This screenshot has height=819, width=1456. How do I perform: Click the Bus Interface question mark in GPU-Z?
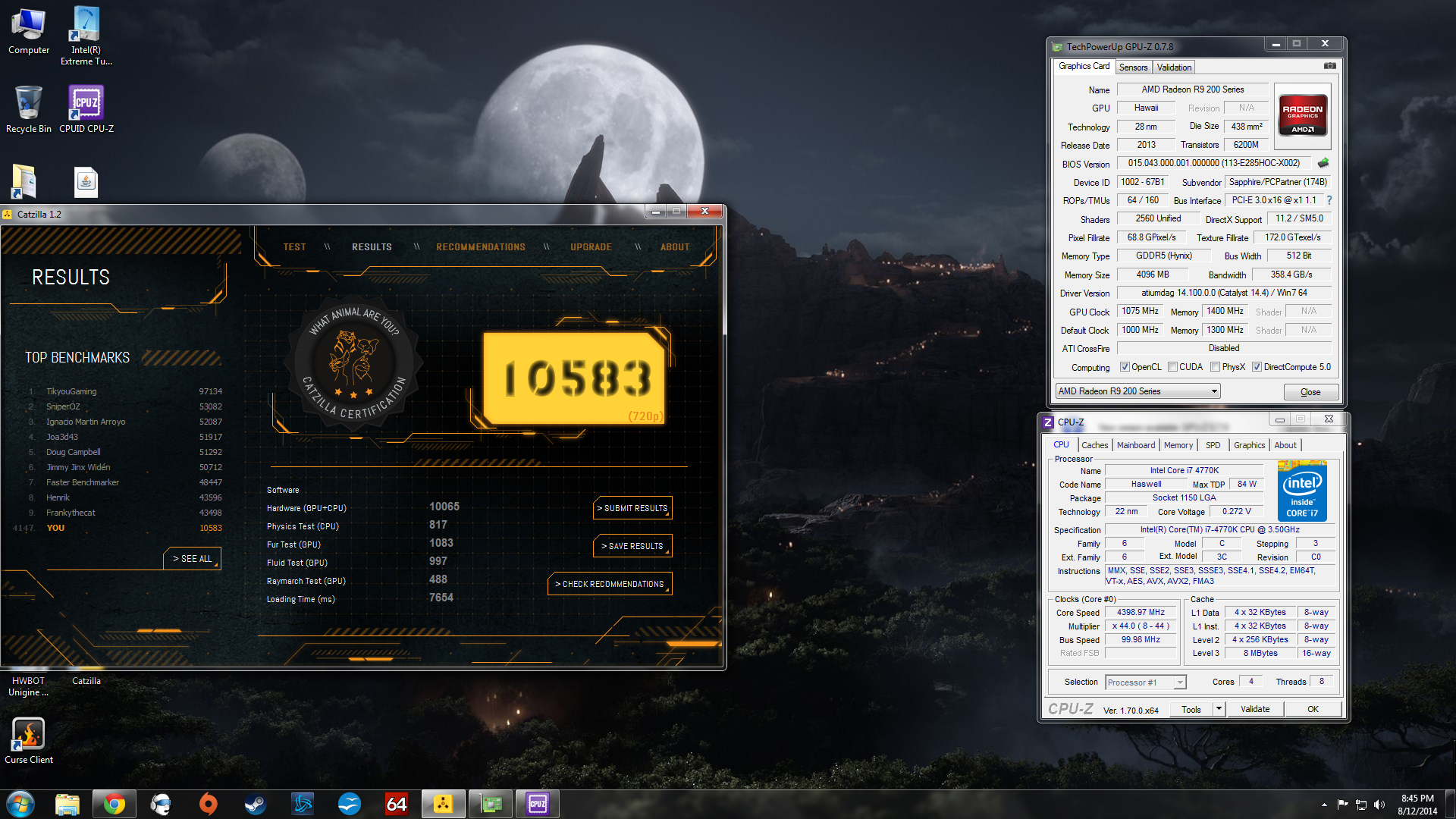[x=1329, y=200]
